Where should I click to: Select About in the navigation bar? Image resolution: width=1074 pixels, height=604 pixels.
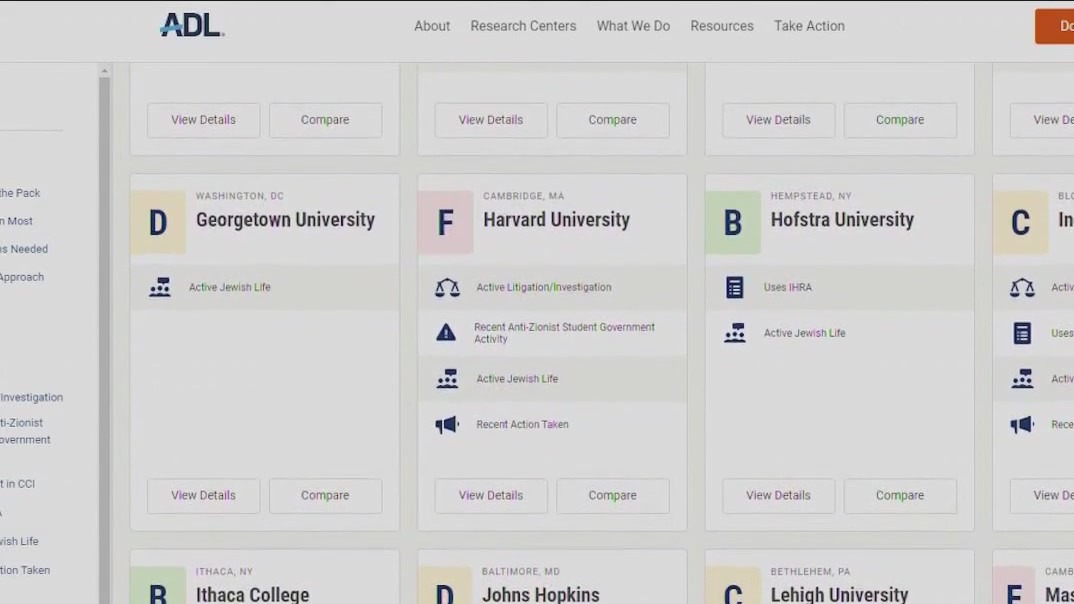[x=431, y=26]
